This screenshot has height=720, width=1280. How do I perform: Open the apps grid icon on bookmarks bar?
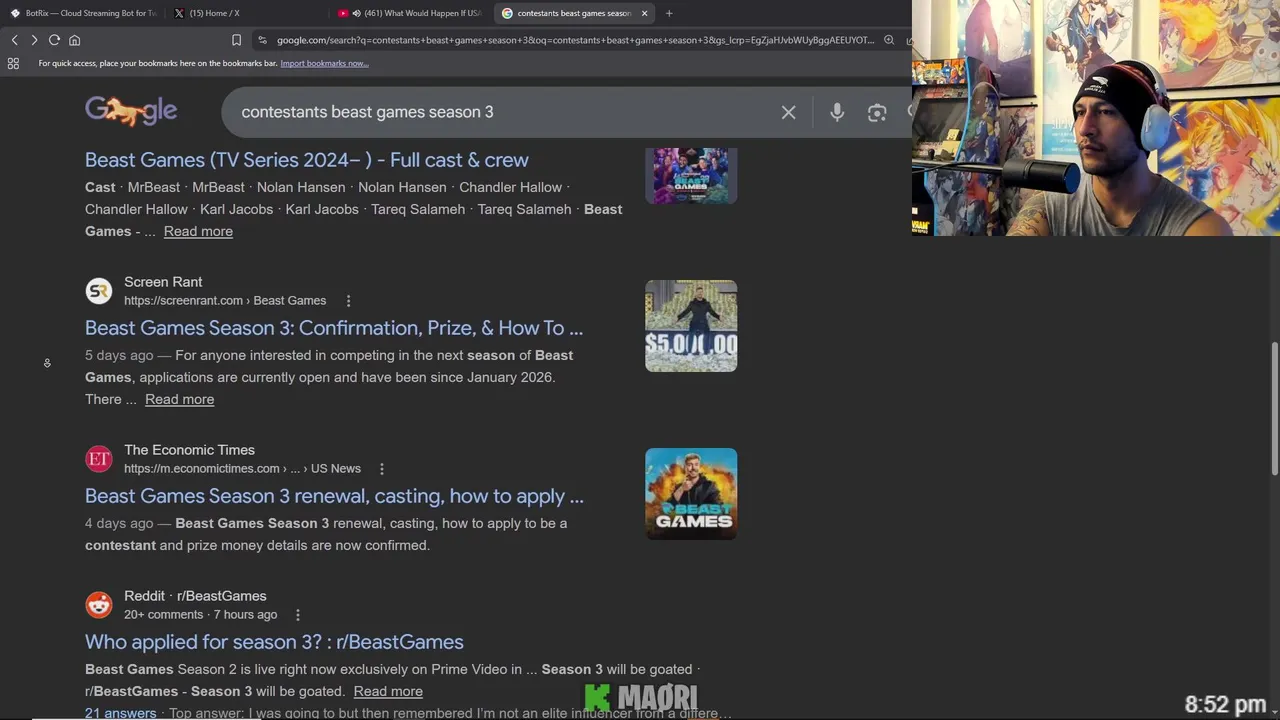pos(13,63)
